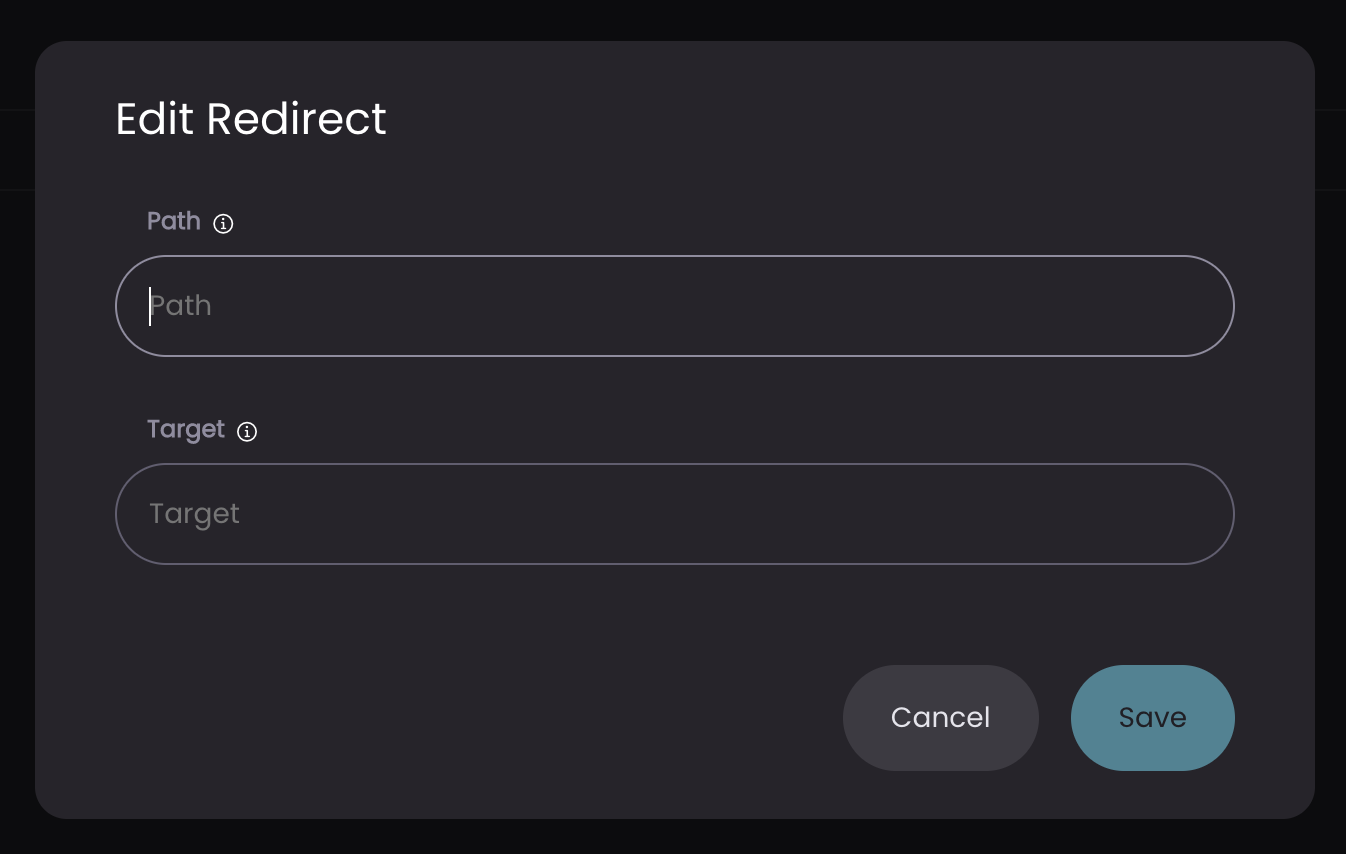1346x854 pixels.
Task: Click the info icon beside Target label
Action: (x=247, y=432)
